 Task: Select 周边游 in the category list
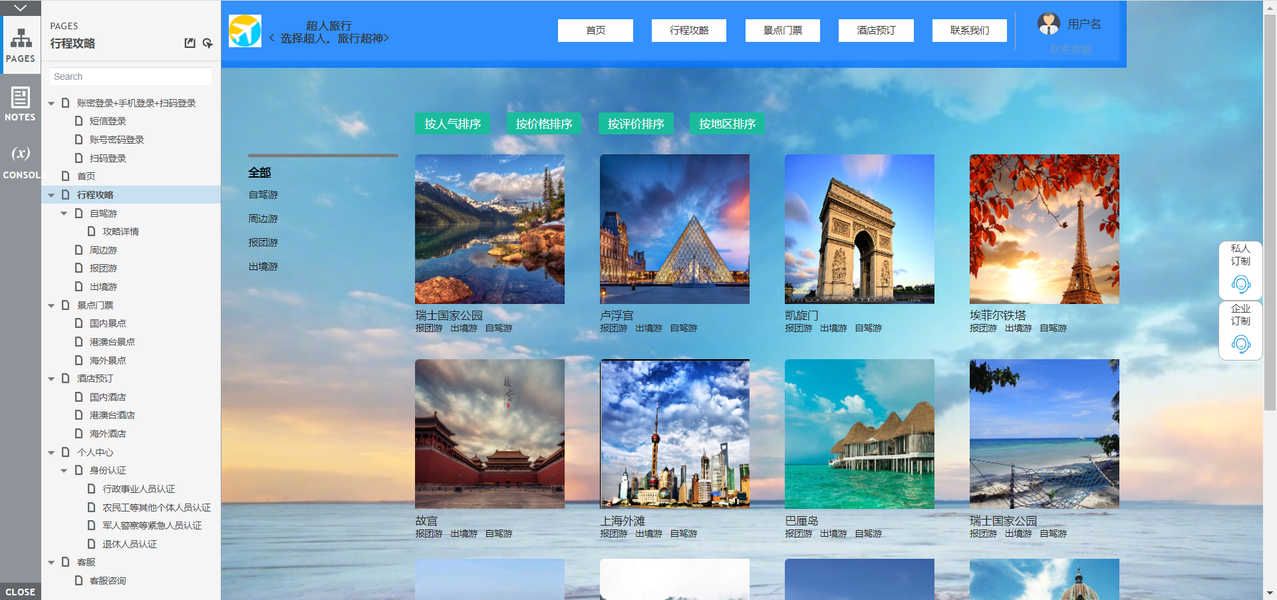pyautogui.click(x=263, y=219)
